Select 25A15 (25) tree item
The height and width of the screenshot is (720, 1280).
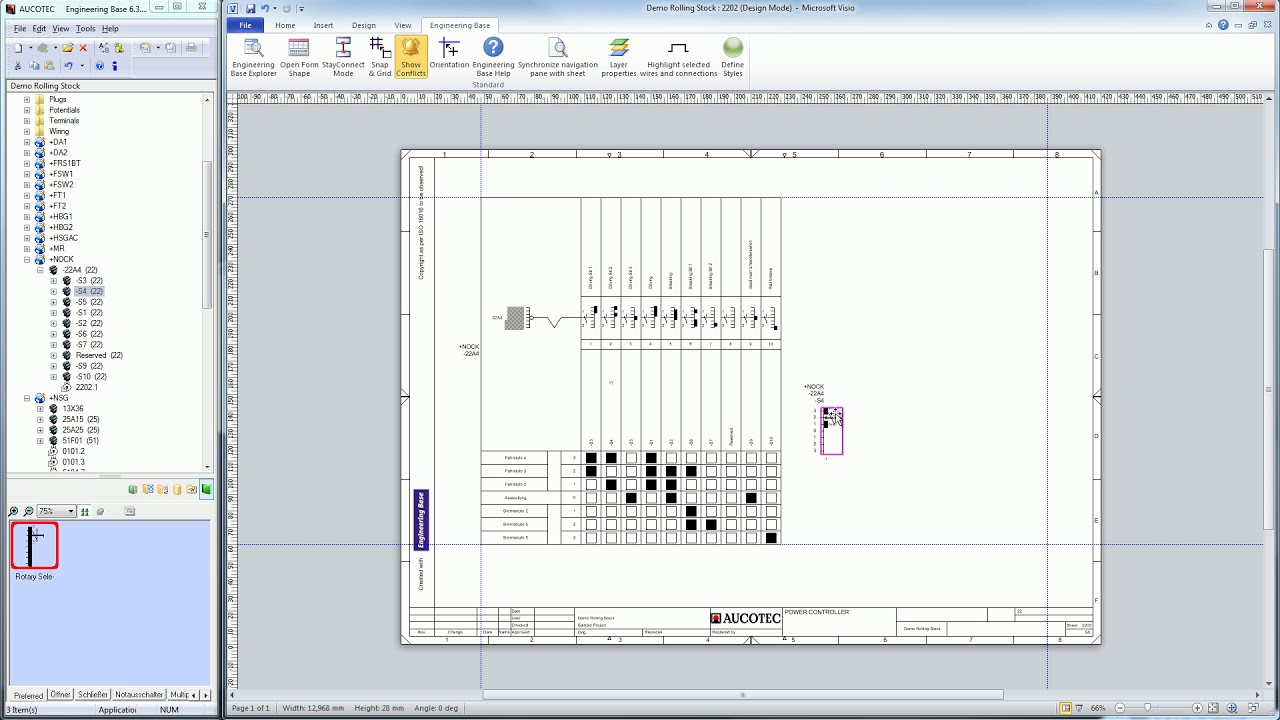[x=80, y=419]
